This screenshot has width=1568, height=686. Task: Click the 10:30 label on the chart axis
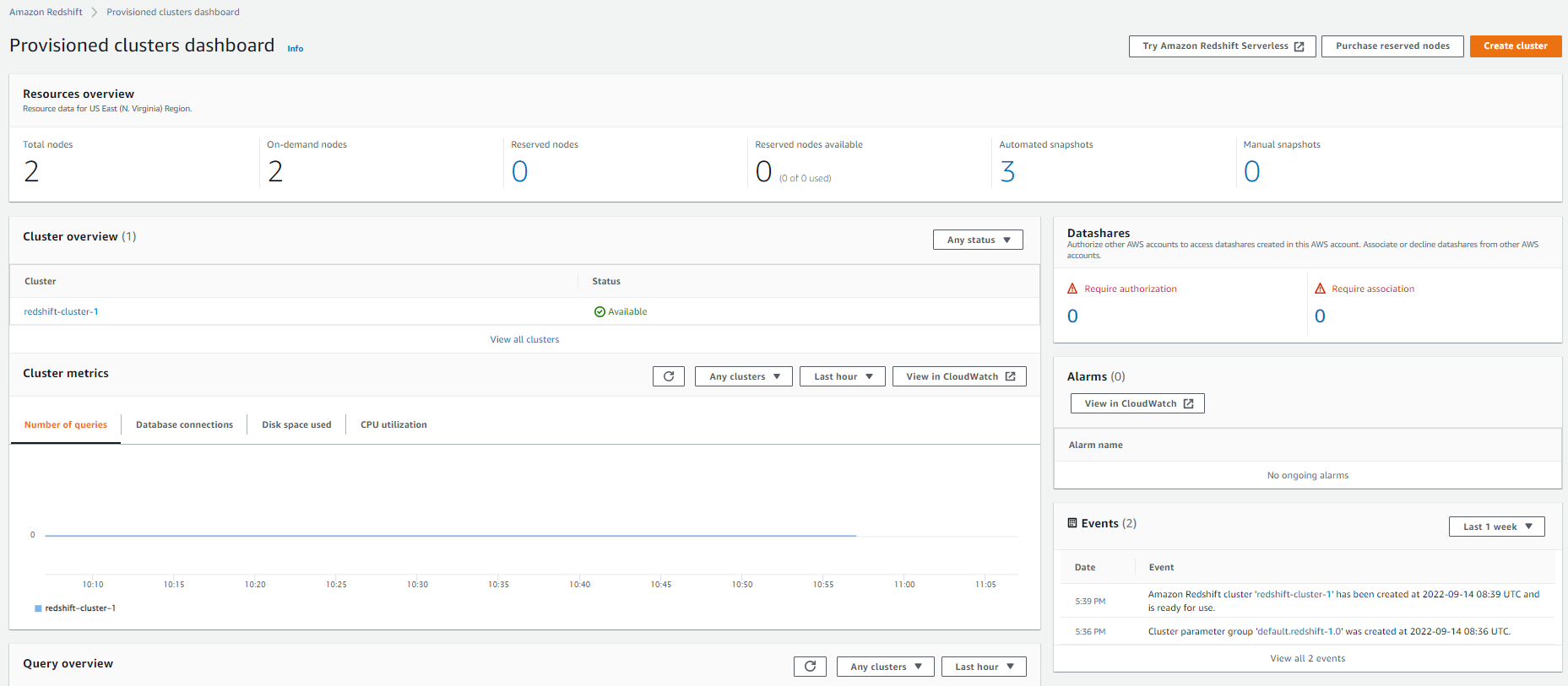[417, 584]
